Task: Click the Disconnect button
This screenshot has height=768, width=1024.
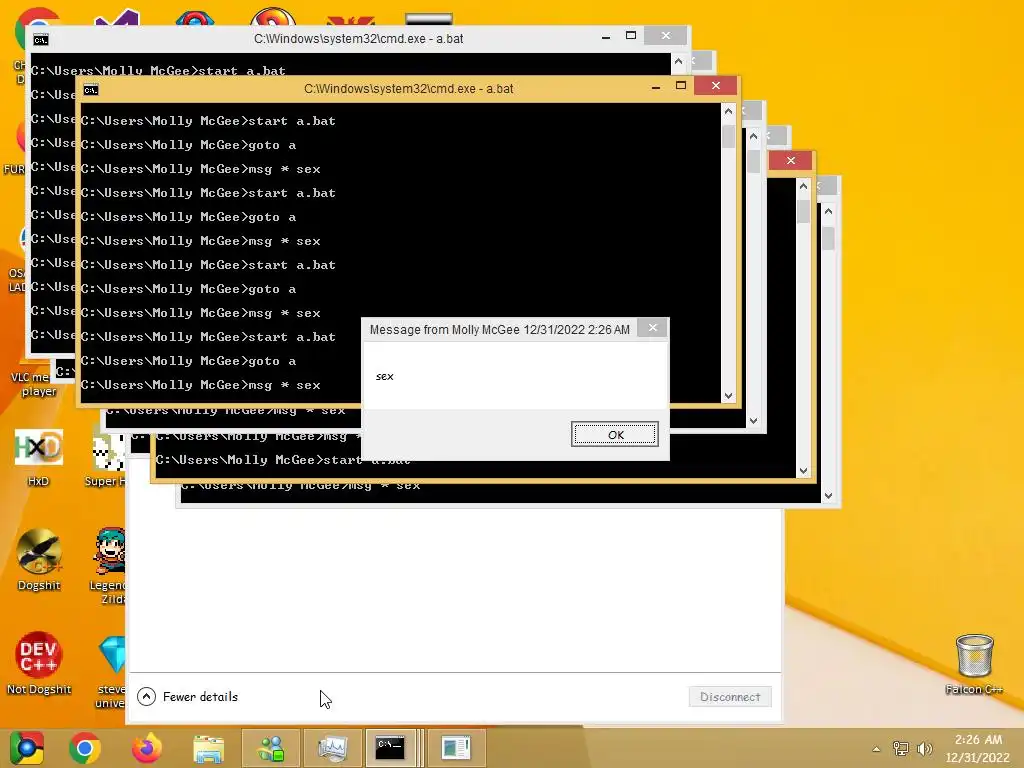Action: (x=730, y=696)
